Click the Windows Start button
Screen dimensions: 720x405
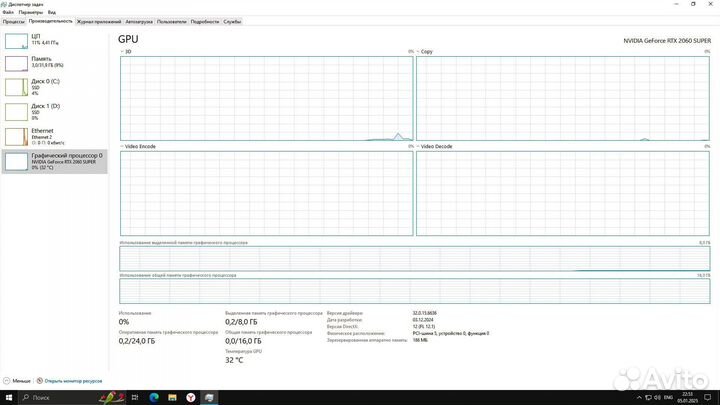coord(8,397)
